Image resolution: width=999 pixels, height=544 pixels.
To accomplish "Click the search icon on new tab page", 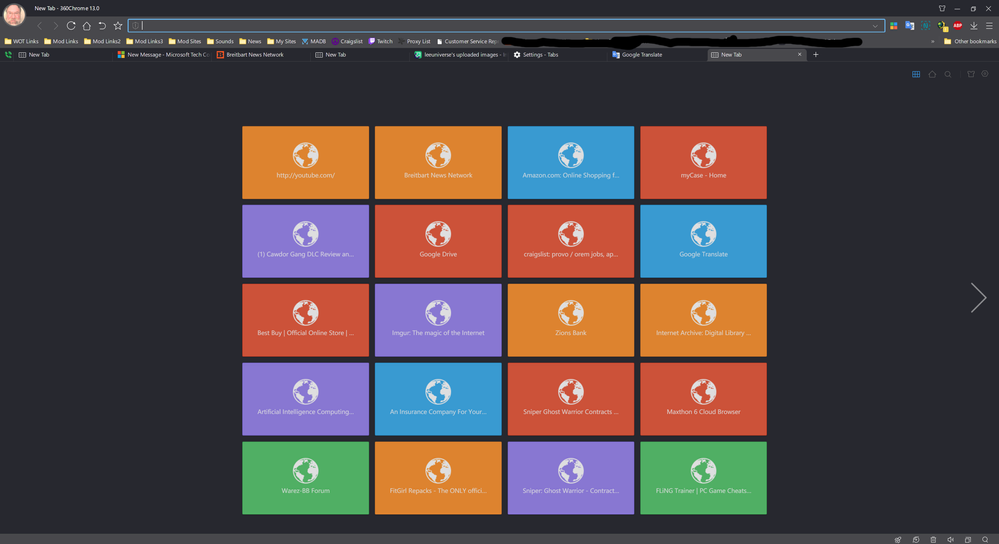I will [948, 74].
